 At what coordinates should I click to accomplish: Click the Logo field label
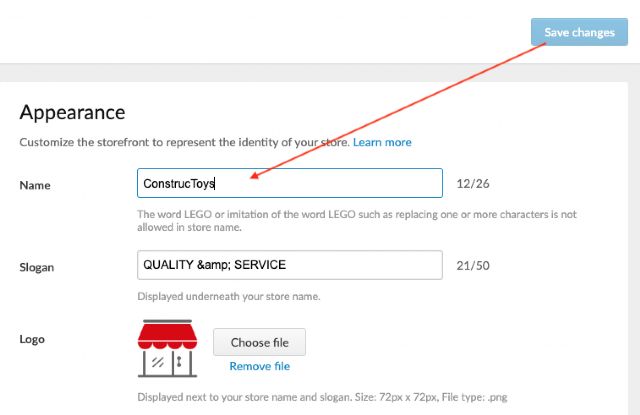tap(33, 339)
